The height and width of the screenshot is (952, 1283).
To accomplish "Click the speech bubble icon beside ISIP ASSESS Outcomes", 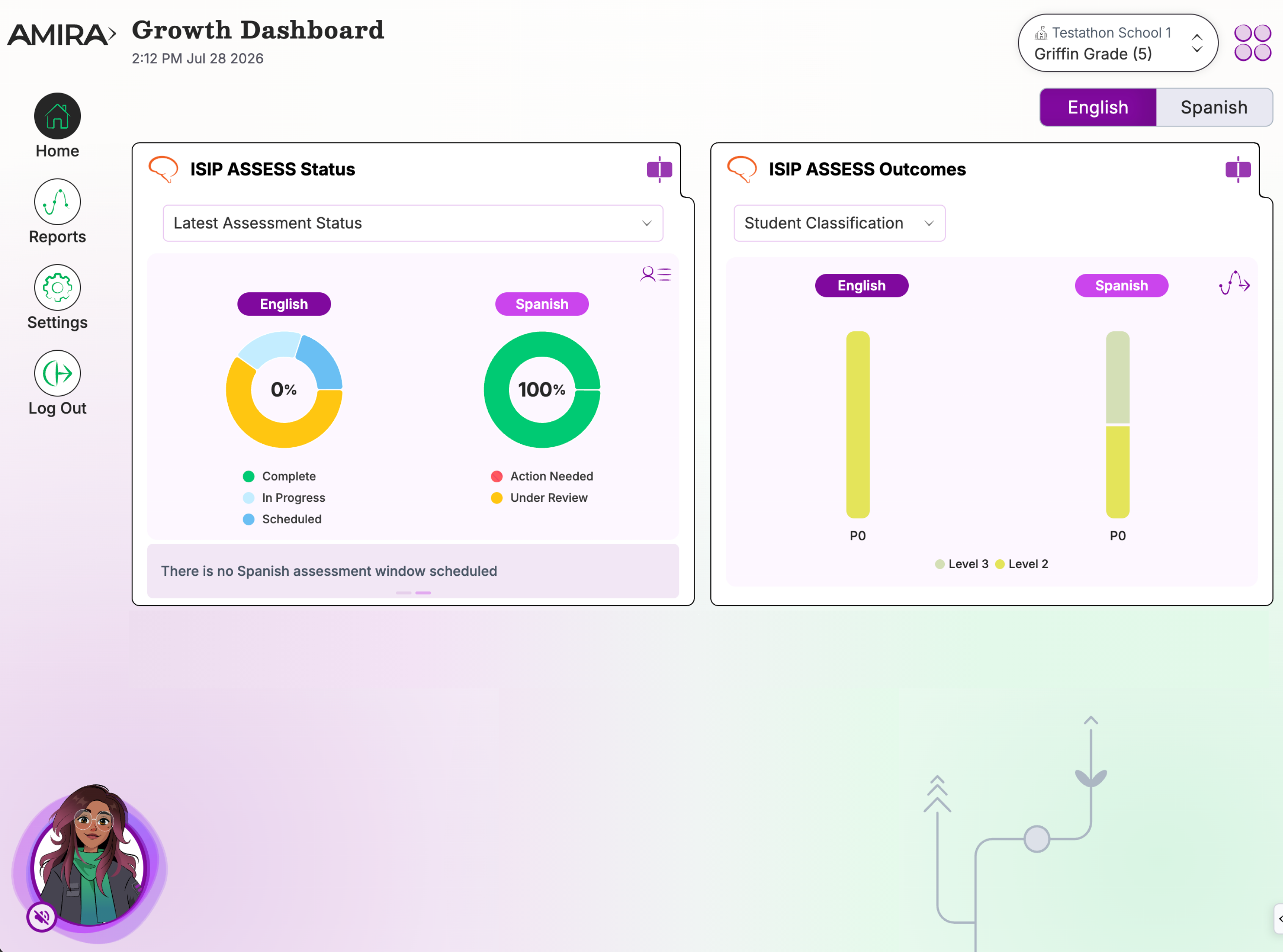I will (742, 169).
